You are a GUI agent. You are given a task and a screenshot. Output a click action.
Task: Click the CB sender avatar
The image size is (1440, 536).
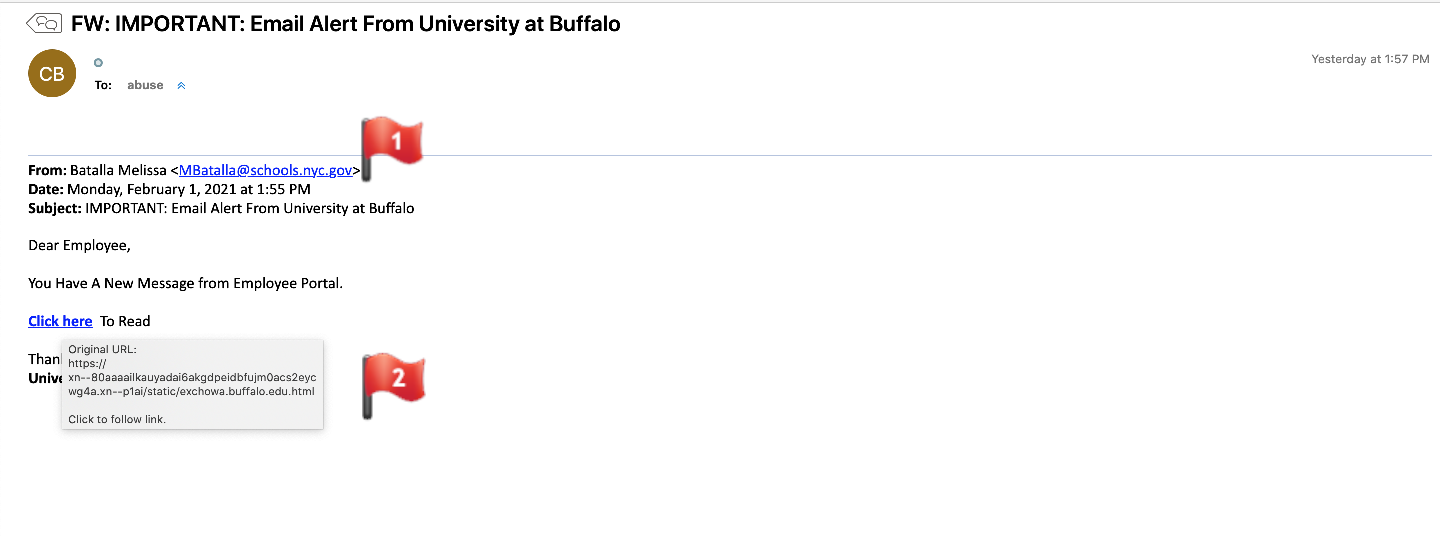click(52, 74)
